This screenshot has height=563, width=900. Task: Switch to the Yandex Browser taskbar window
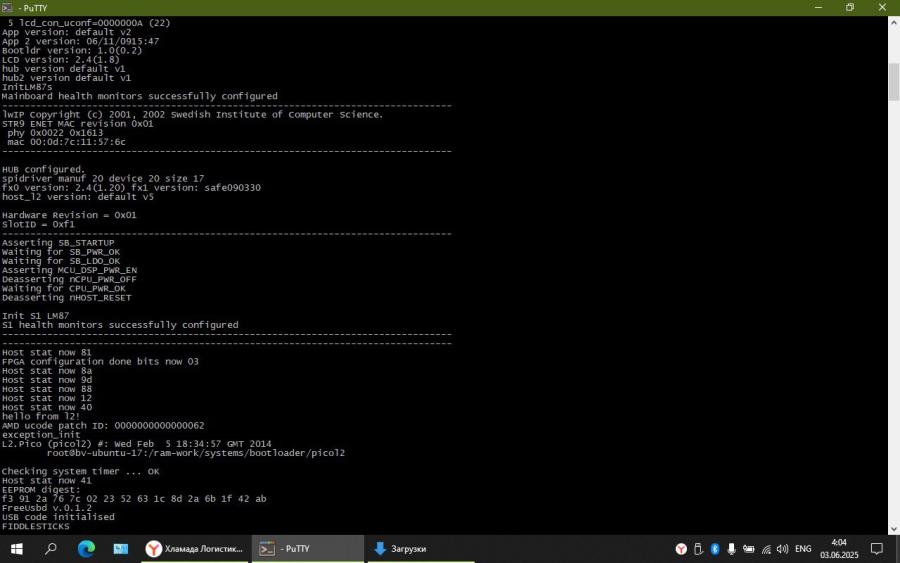click(x=195, y=549)
